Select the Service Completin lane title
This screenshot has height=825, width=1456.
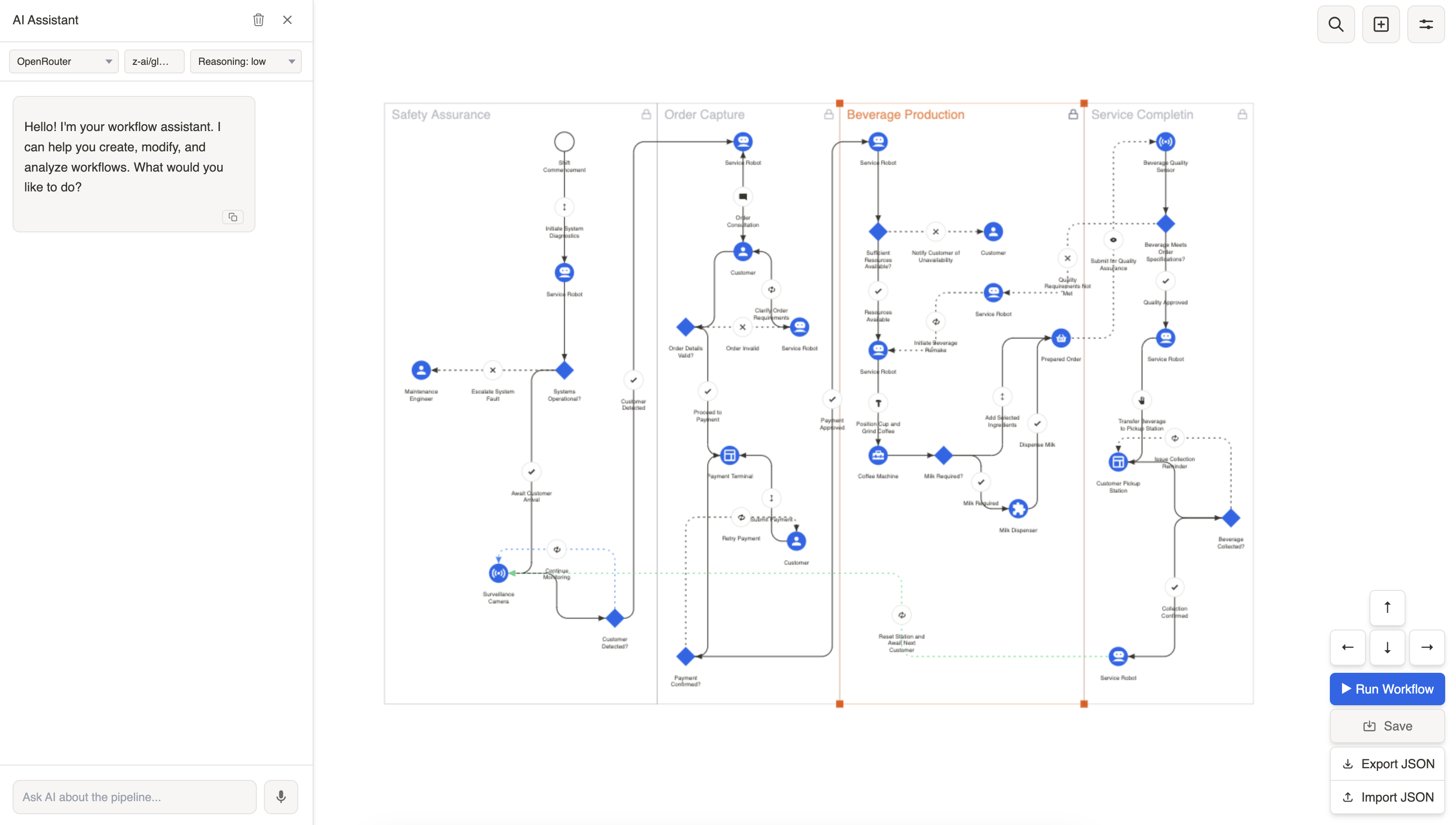[1142, 114]
